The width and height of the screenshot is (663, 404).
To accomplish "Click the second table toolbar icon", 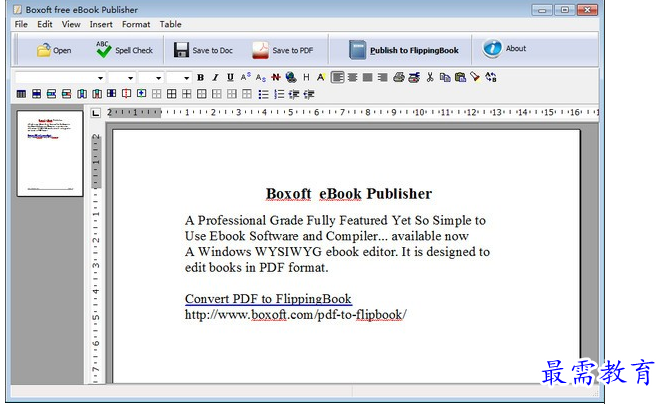I will (x=36, y=94).
